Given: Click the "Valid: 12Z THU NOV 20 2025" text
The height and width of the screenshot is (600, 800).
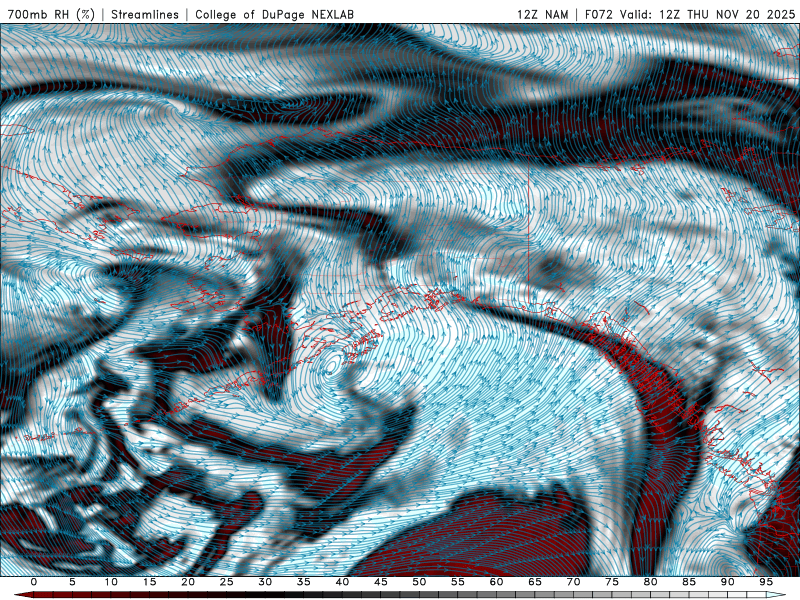Looking at the screenshot, I should click(x=708, y=14).
